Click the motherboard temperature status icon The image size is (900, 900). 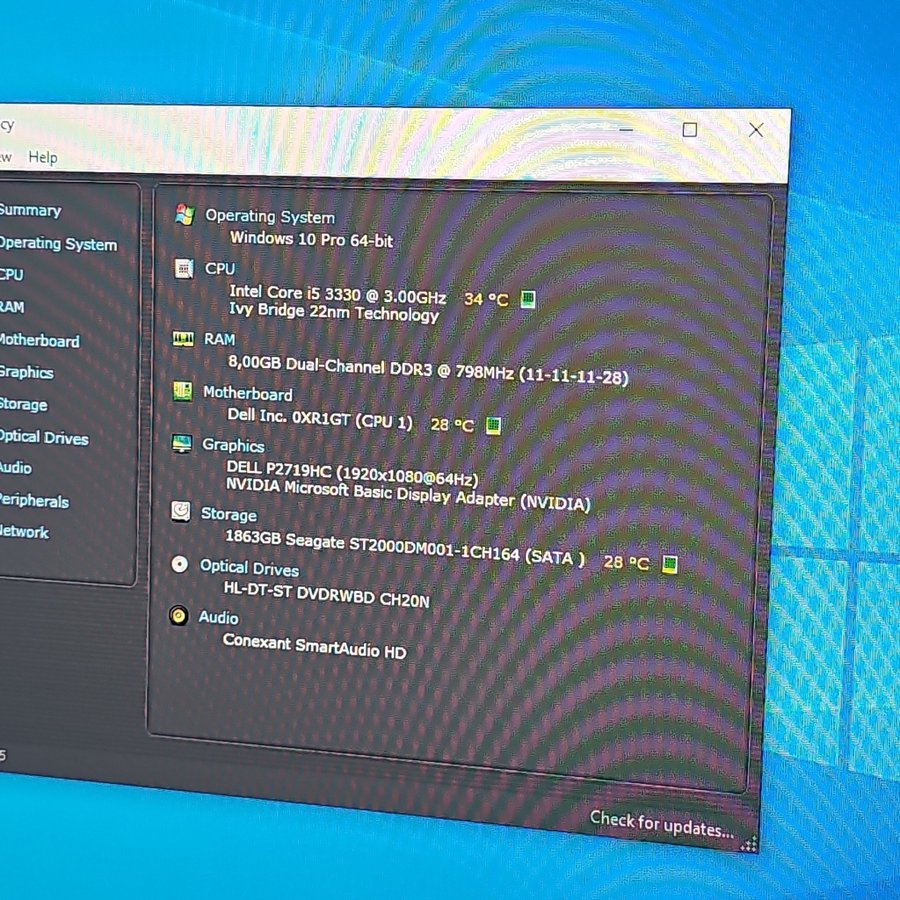click(x=493, y=425)
